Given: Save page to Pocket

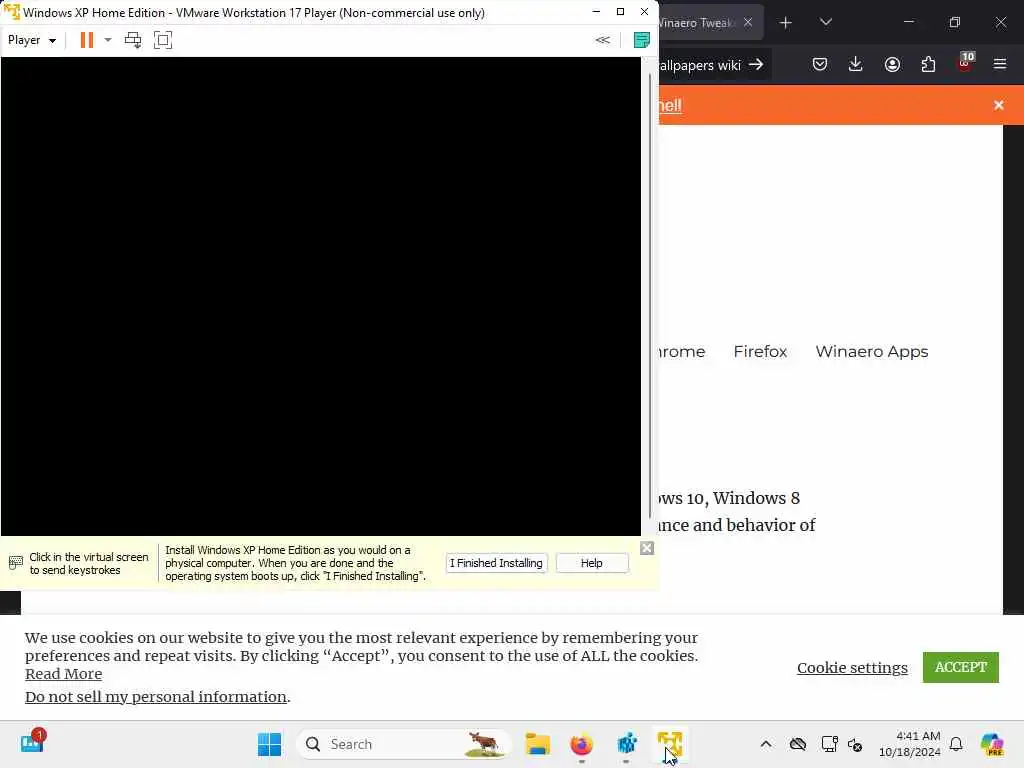Looking at the screenshot, I should [x=820, y=64].
